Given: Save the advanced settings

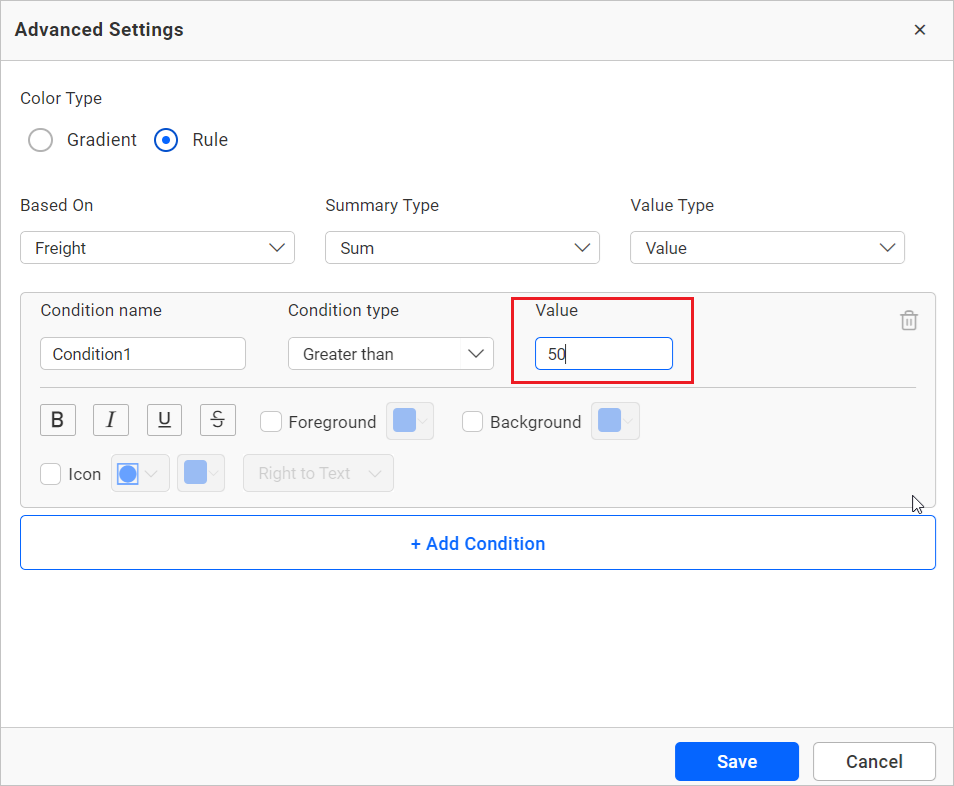Looking at the screenshot, I should (x=736, y=762).
